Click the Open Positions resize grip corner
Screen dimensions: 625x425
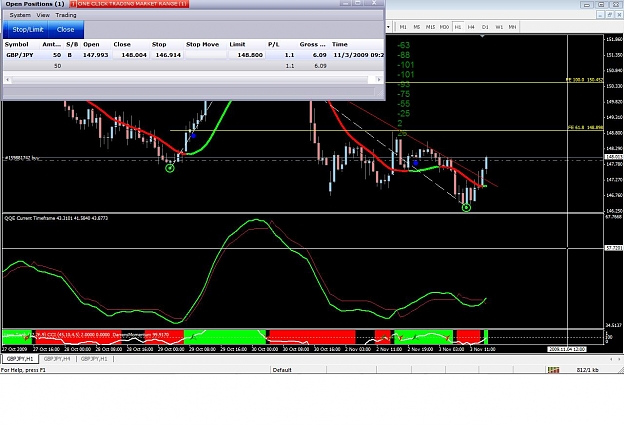380,94
